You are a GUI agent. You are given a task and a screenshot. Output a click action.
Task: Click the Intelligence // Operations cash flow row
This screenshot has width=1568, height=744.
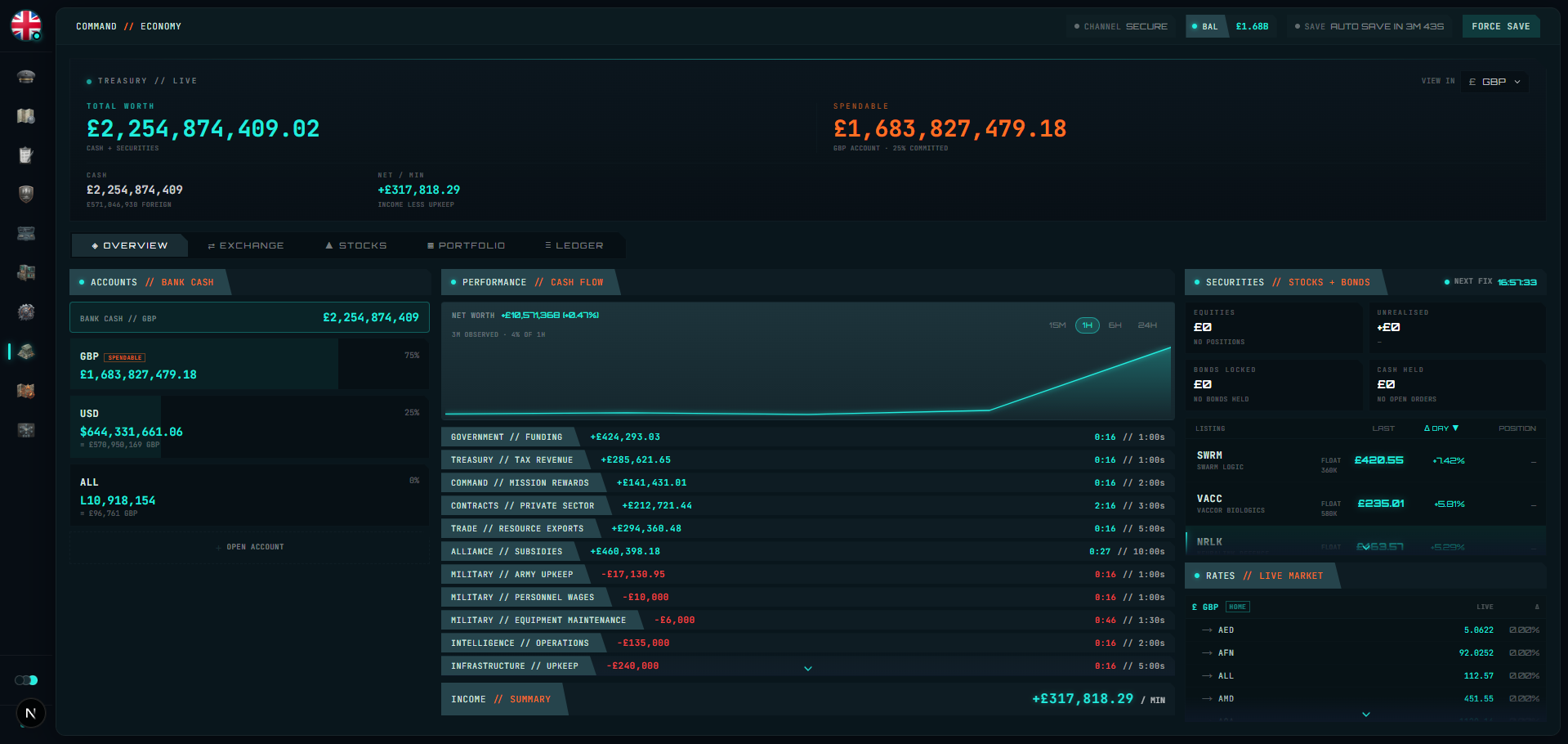[808, 643]
